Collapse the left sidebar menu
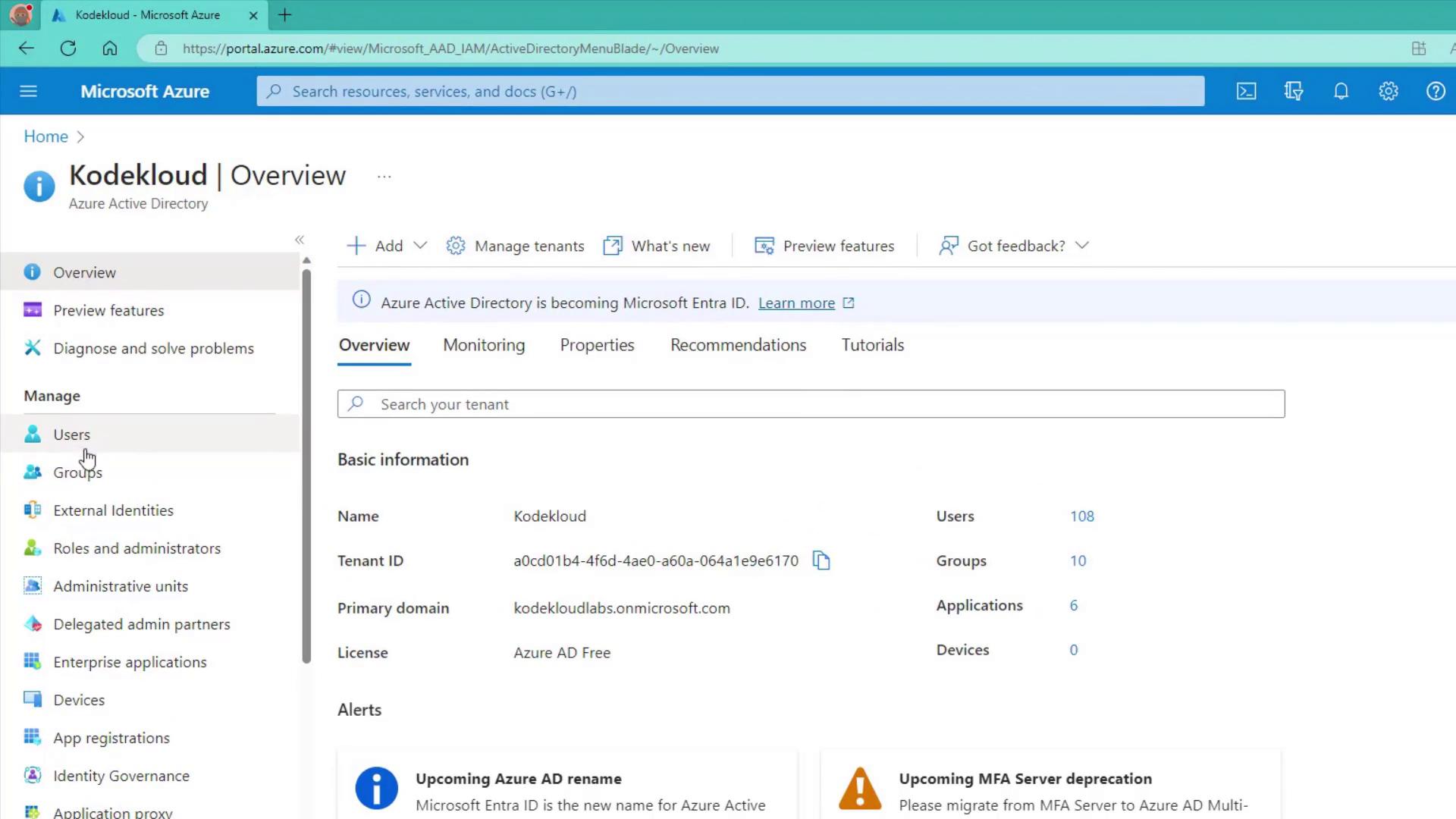The image size is (1456, 819). (300, 240)
